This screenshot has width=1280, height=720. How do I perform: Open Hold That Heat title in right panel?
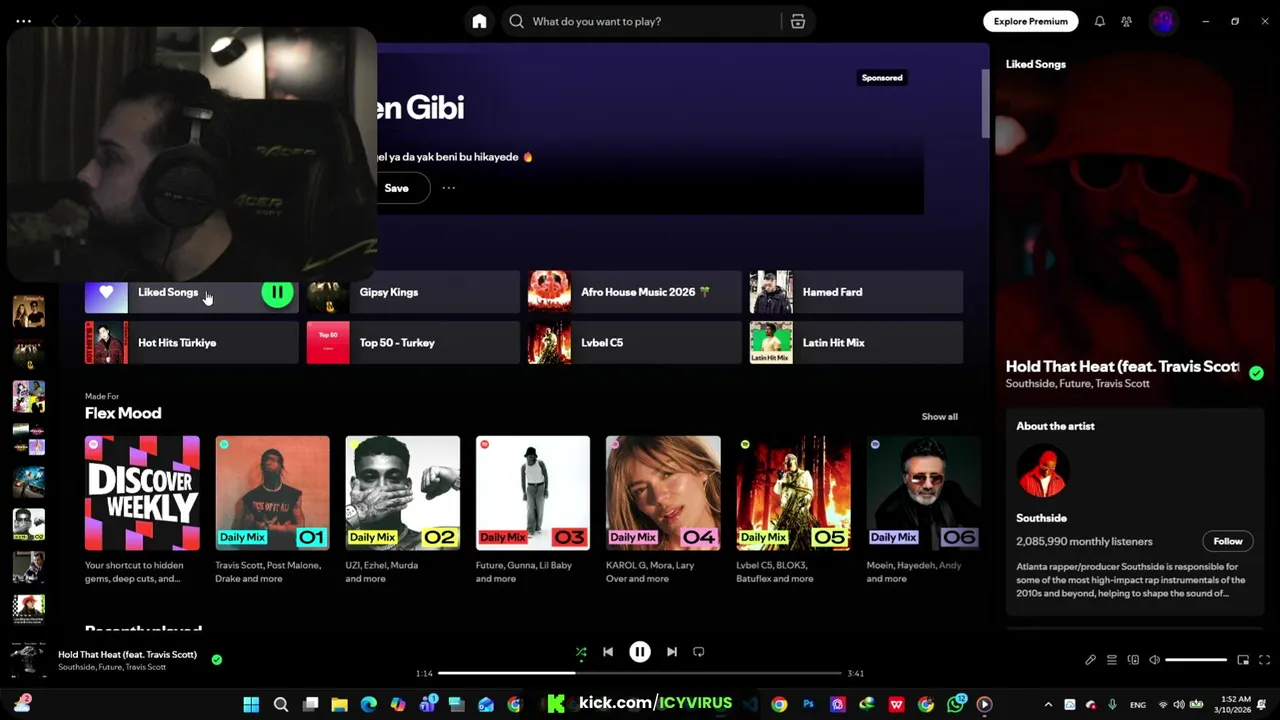tap(1122, 367)
